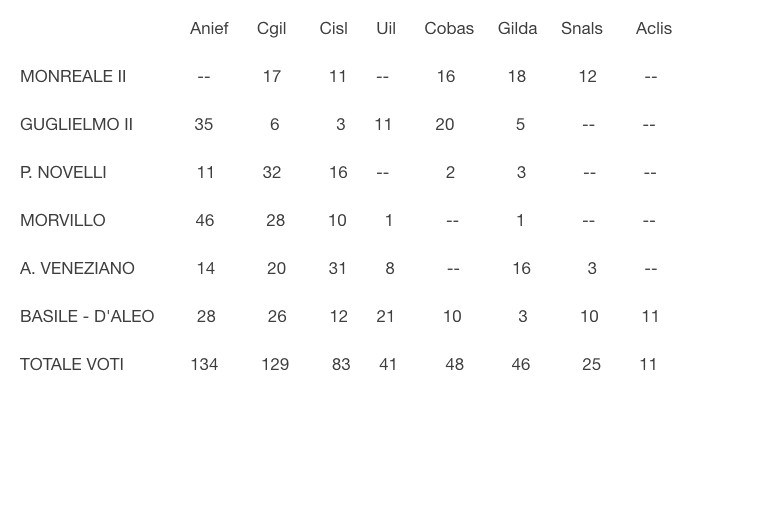Click the Cgil column header
The width and height of the screenshot is (758, 532).
click(x=271, y=29)
